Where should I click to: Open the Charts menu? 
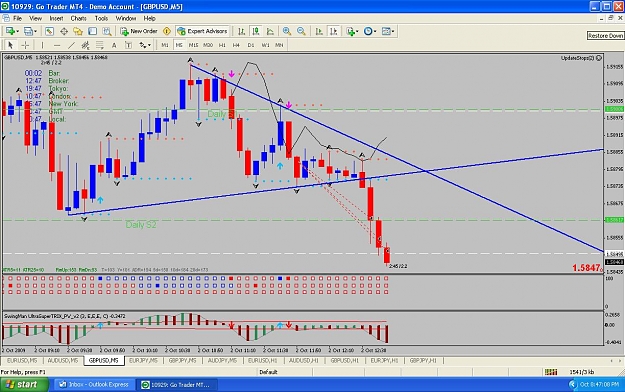78,18
